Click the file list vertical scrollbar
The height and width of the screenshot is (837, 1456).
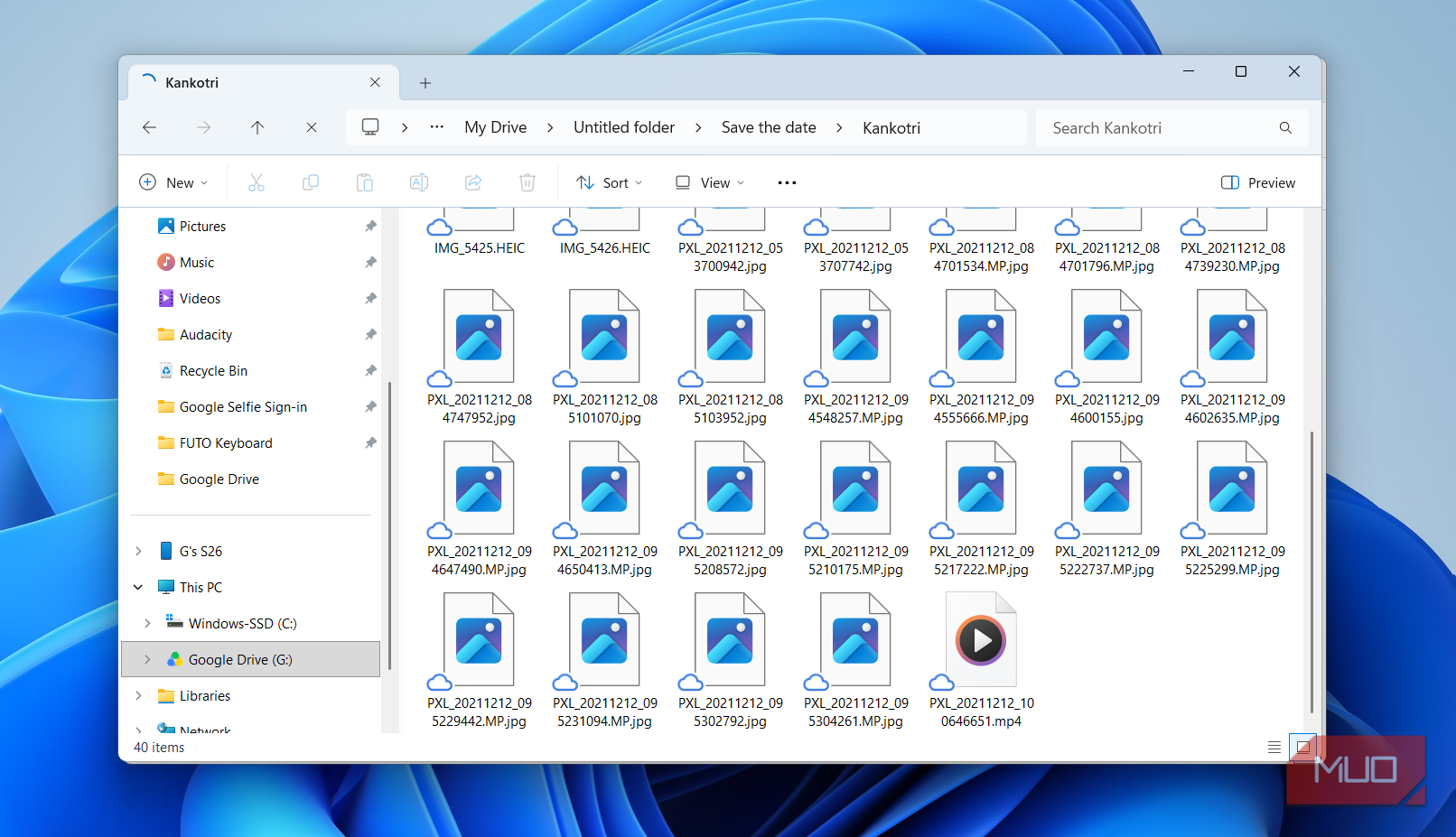[x=1311, y=572]
